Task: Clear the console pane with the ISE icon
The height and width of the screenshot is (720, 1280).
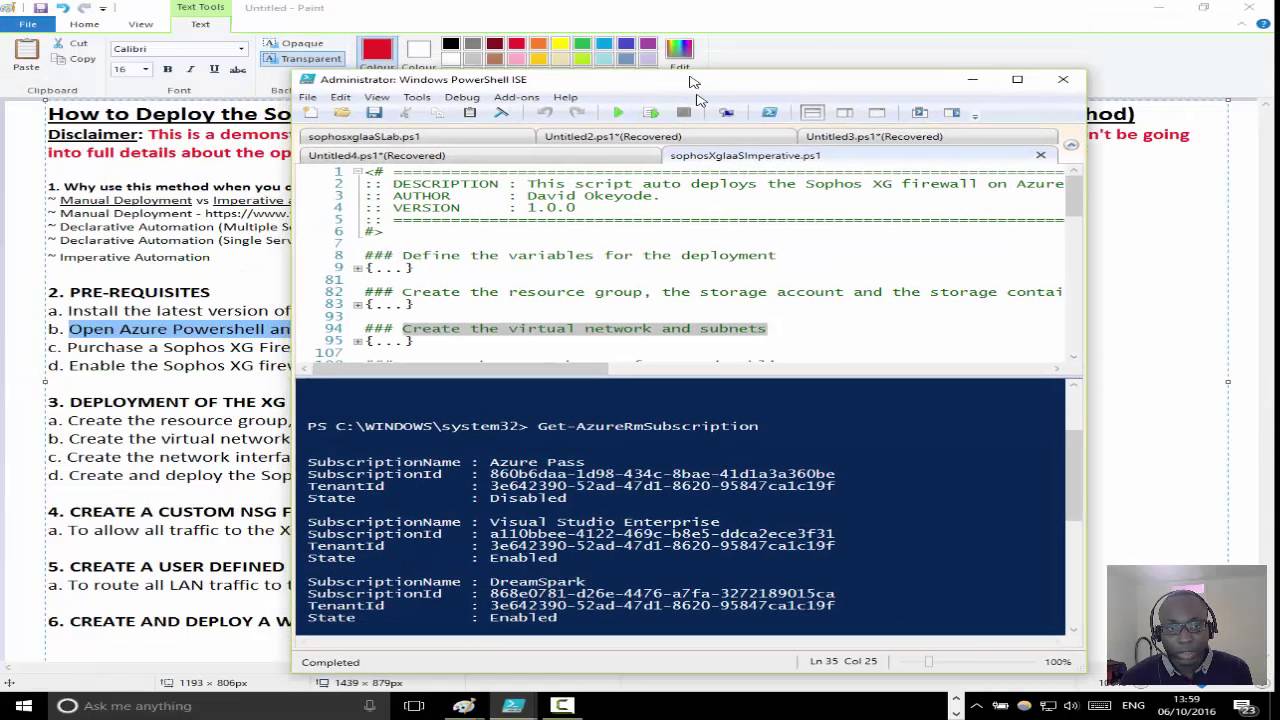Action: (x=501, y=113)
